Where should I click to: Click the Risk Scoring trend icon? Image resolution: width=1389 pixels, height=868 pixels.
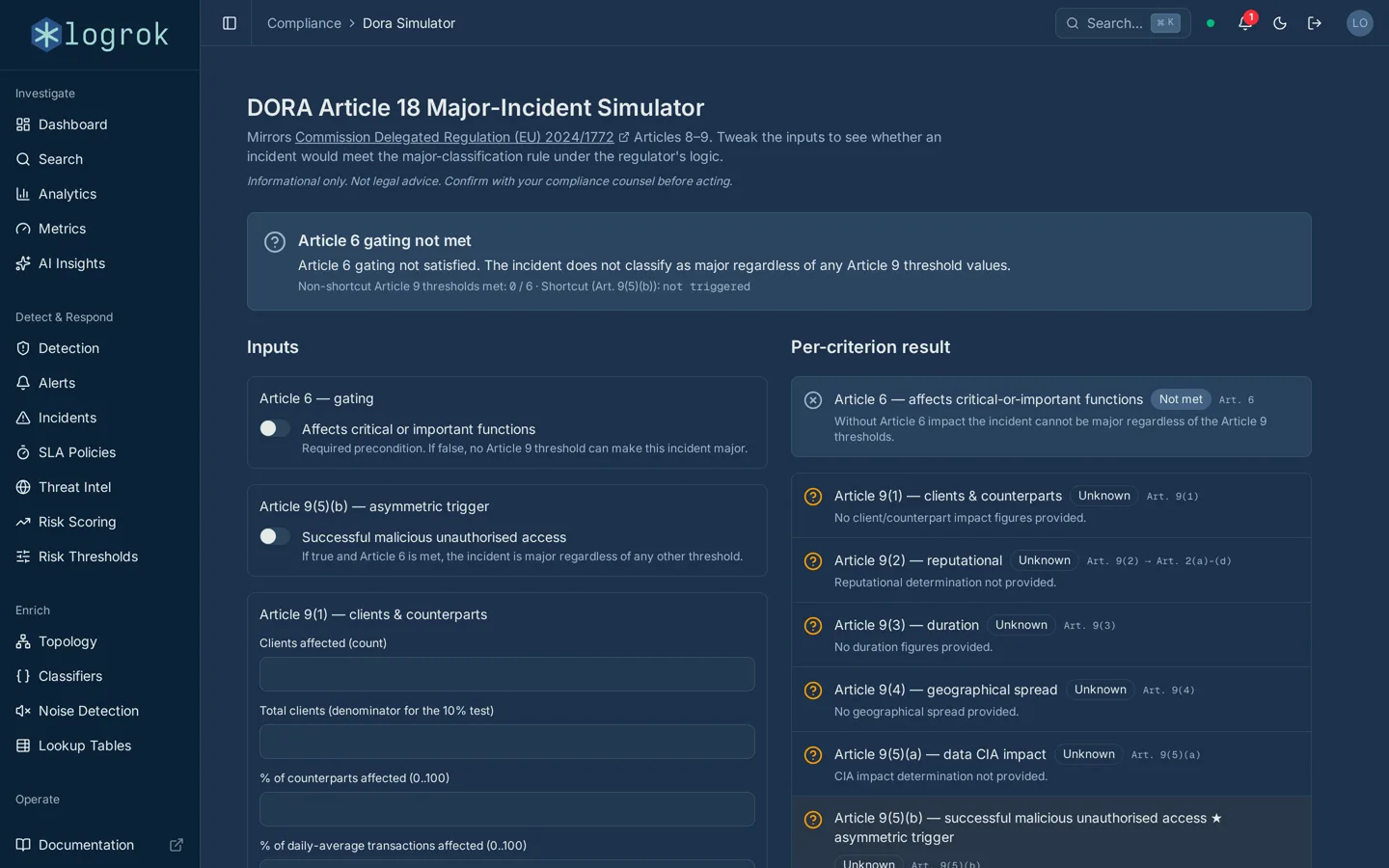(x=23, y=522)
